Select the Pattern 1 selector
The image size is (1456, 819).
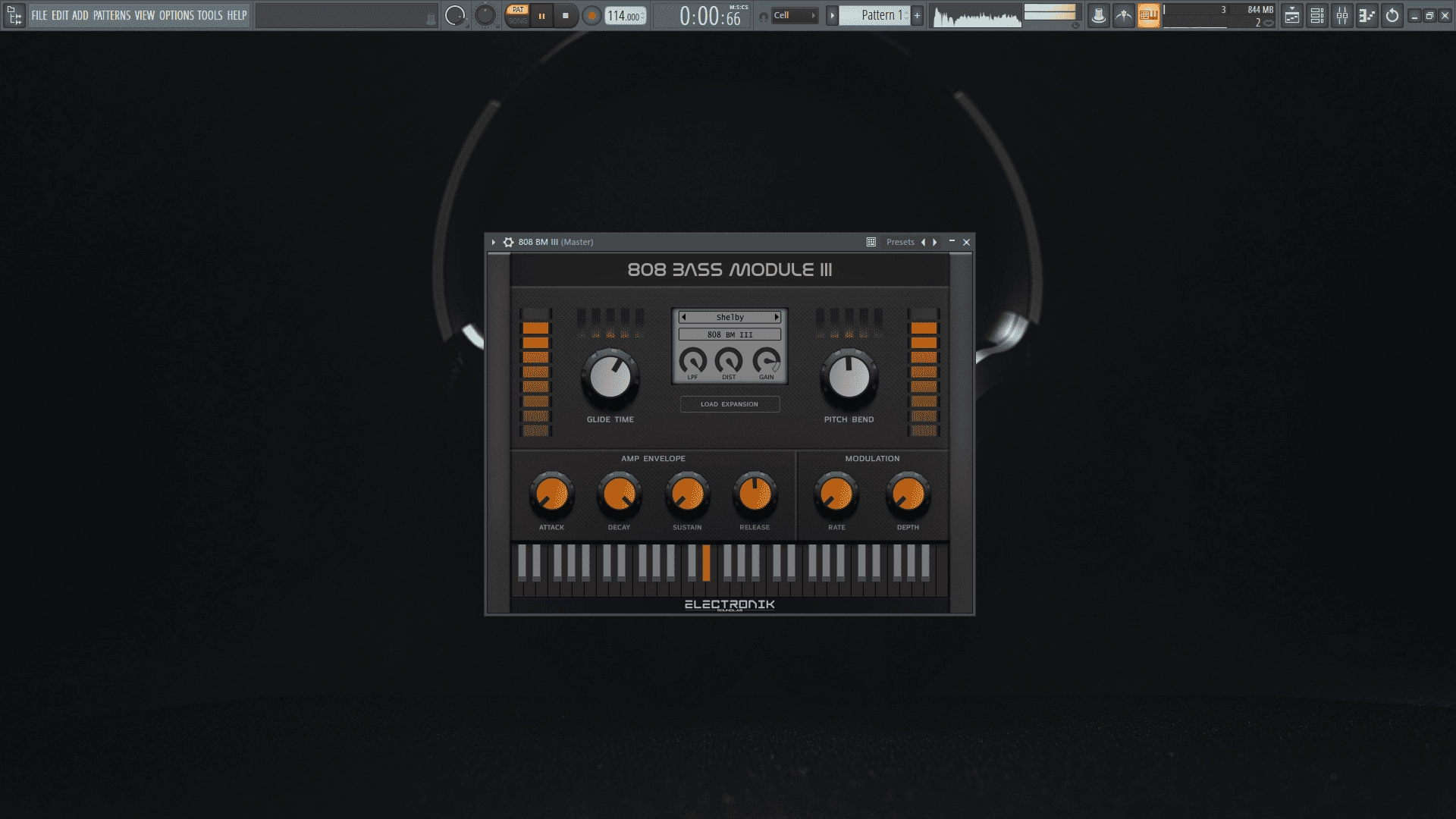click(x=875, y=15)
